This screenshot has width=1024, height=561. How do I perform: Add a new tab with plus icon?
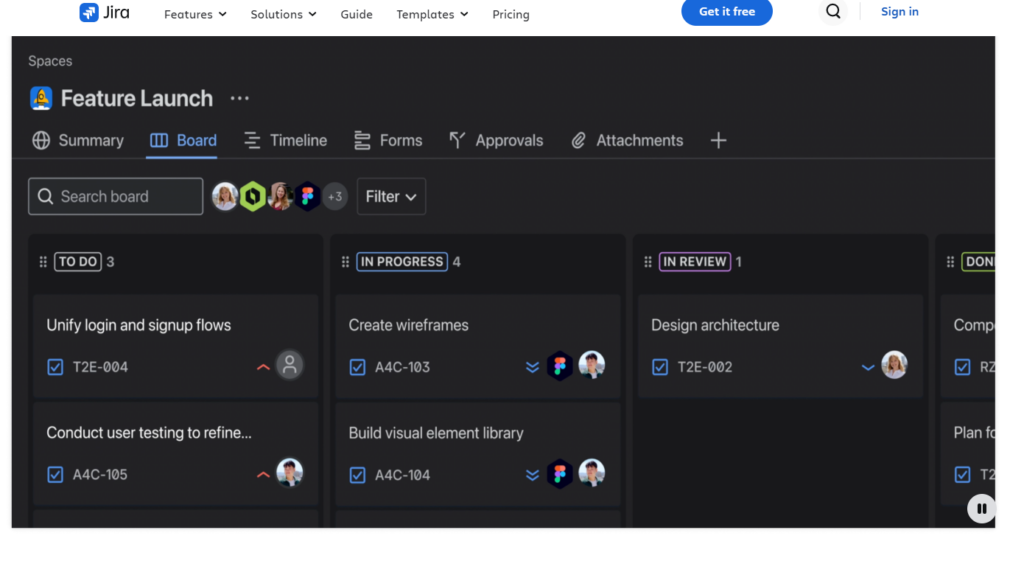pos(718,140)
